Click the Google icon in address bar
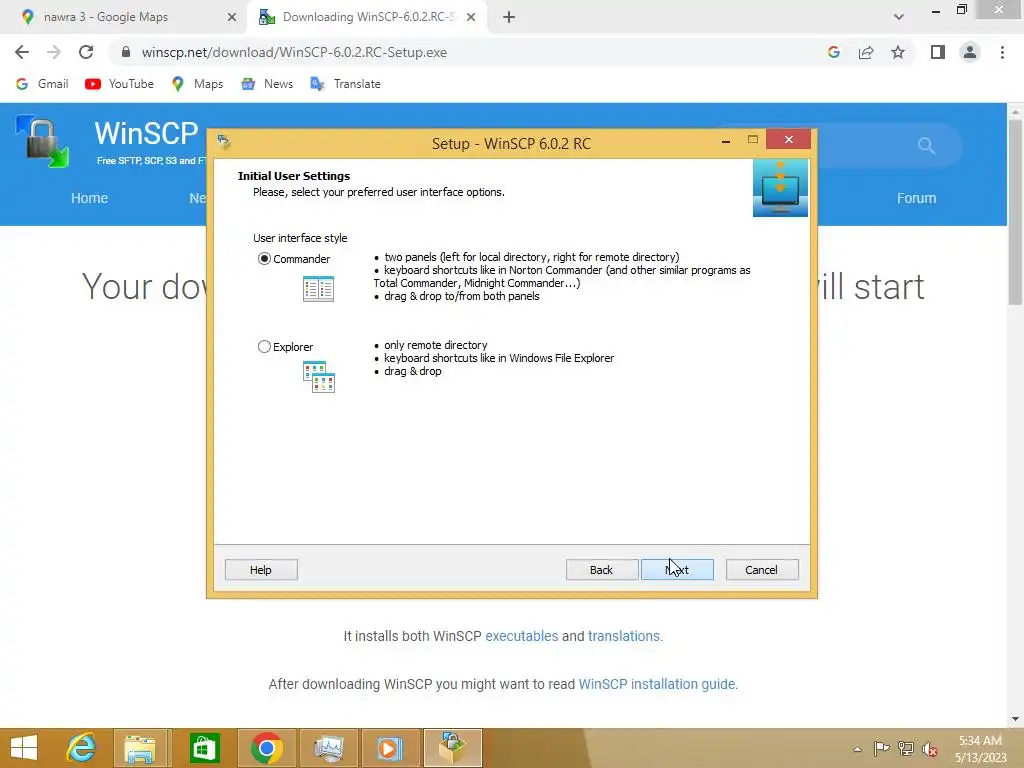Viewport: 1024px width, 768px height. [x=834, y=52]
